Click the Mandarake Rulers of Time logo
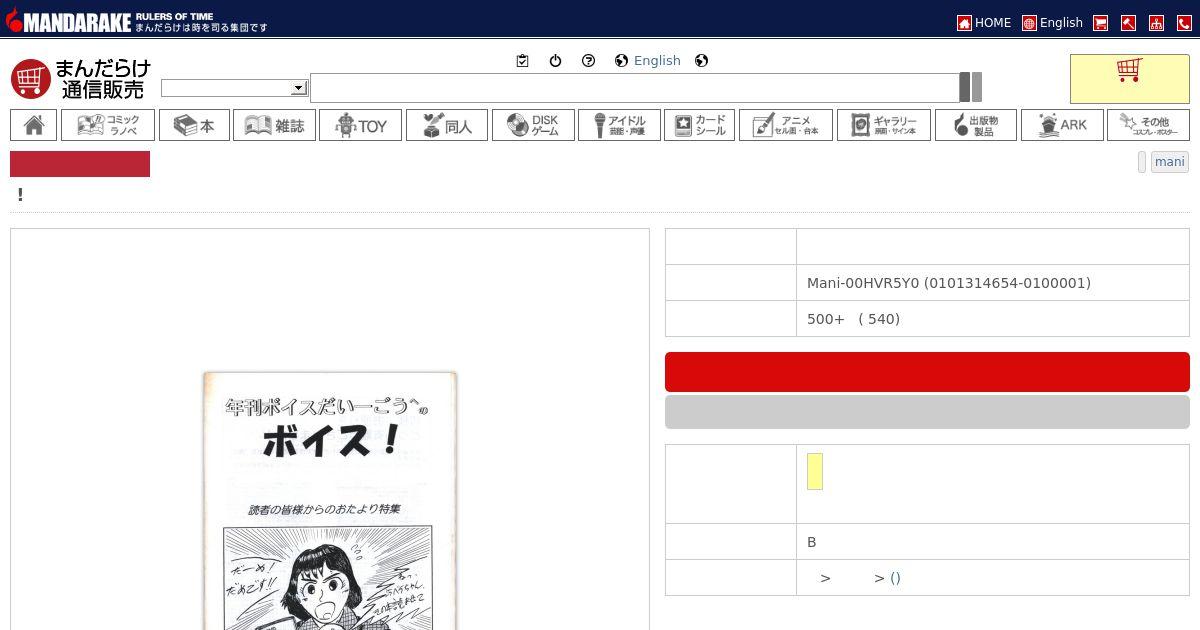The image size is (1200, 630). pyautogui.click(x=137, y=21)
